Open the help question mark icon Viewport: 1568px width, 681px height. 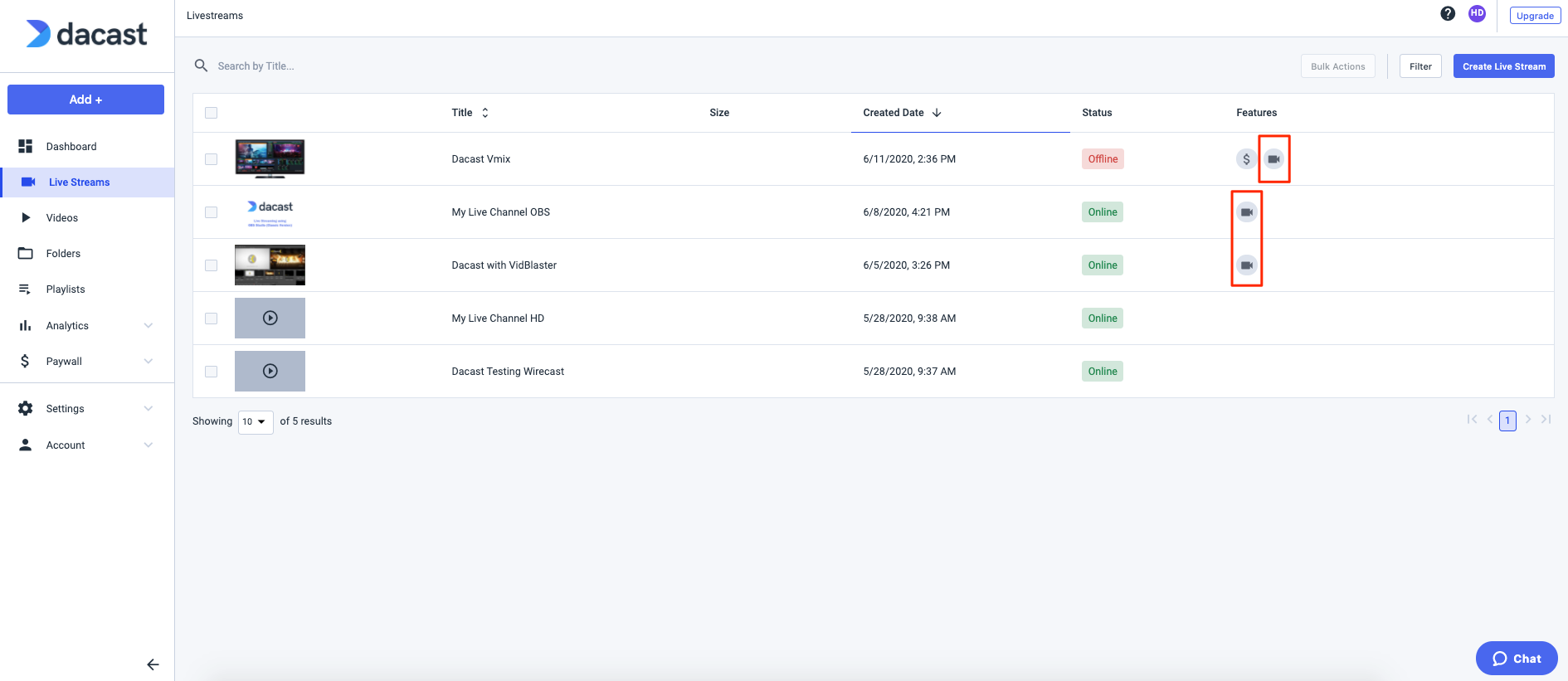click(x=1448, y=13)
